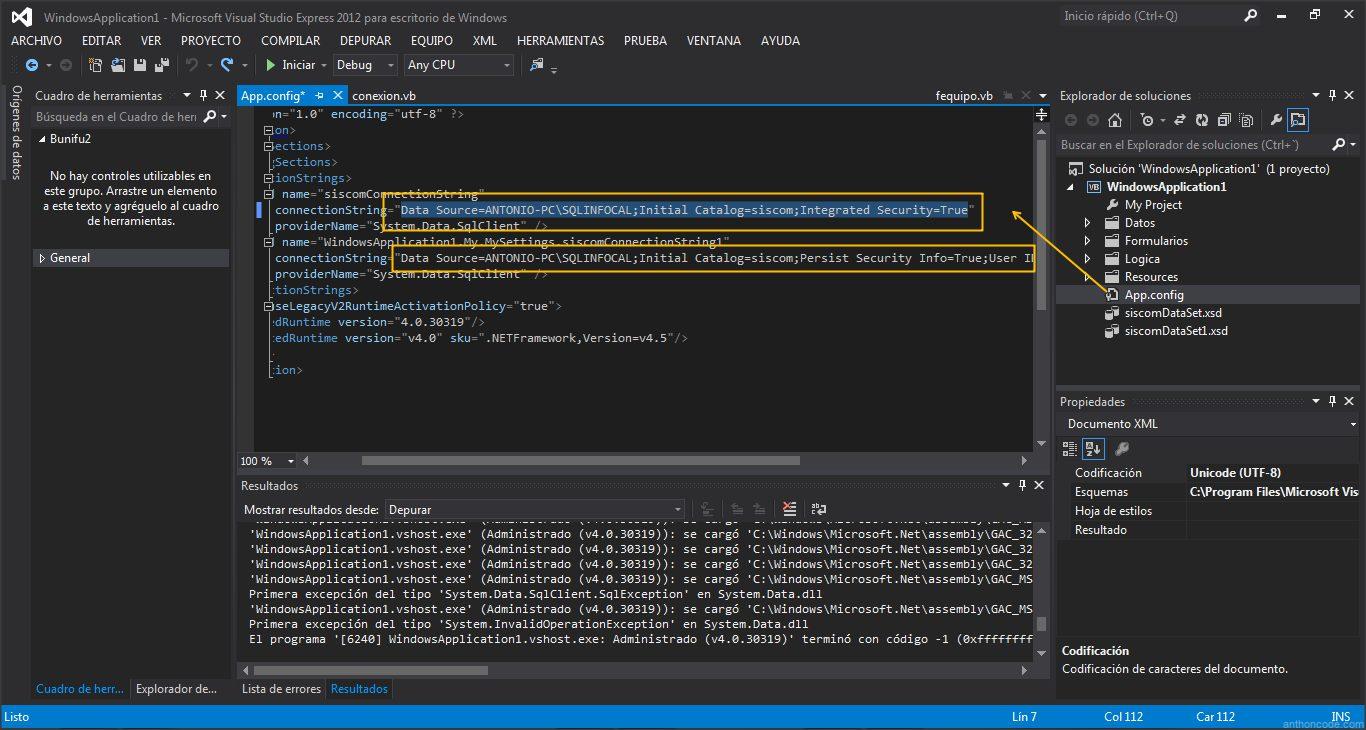Toggle word wrap in the output window
This screenshot has height=730, width=1366.
(x=820, y=508)
